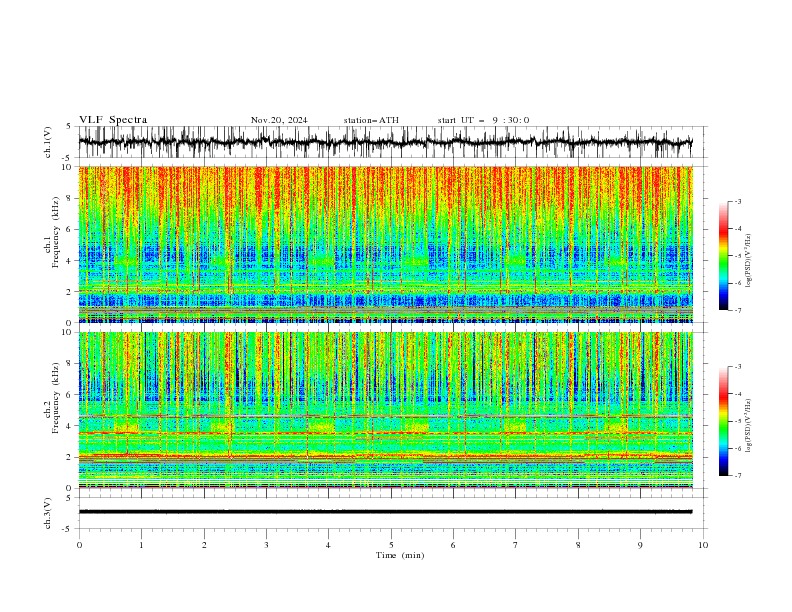Click the '-5' label on ch.1 colorbar
Screen dimensions: 792x612
point(737,256)
